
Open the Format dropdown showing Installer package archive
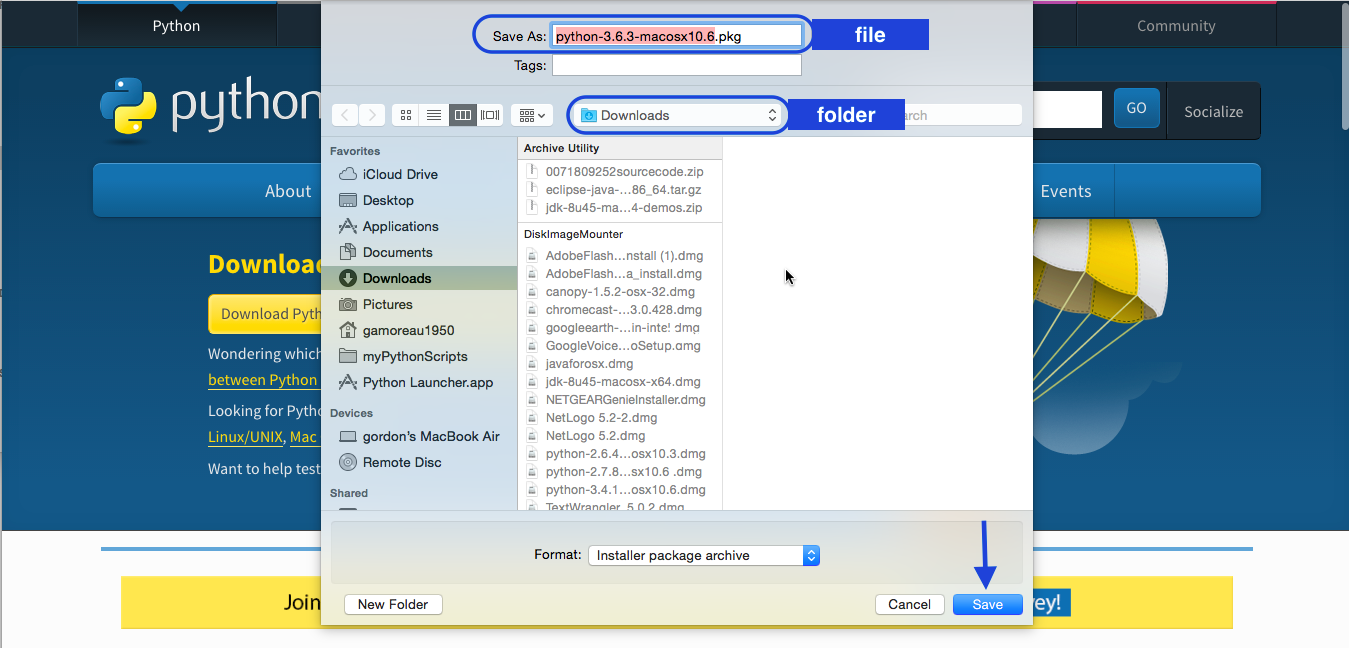(x=704, y=555)
